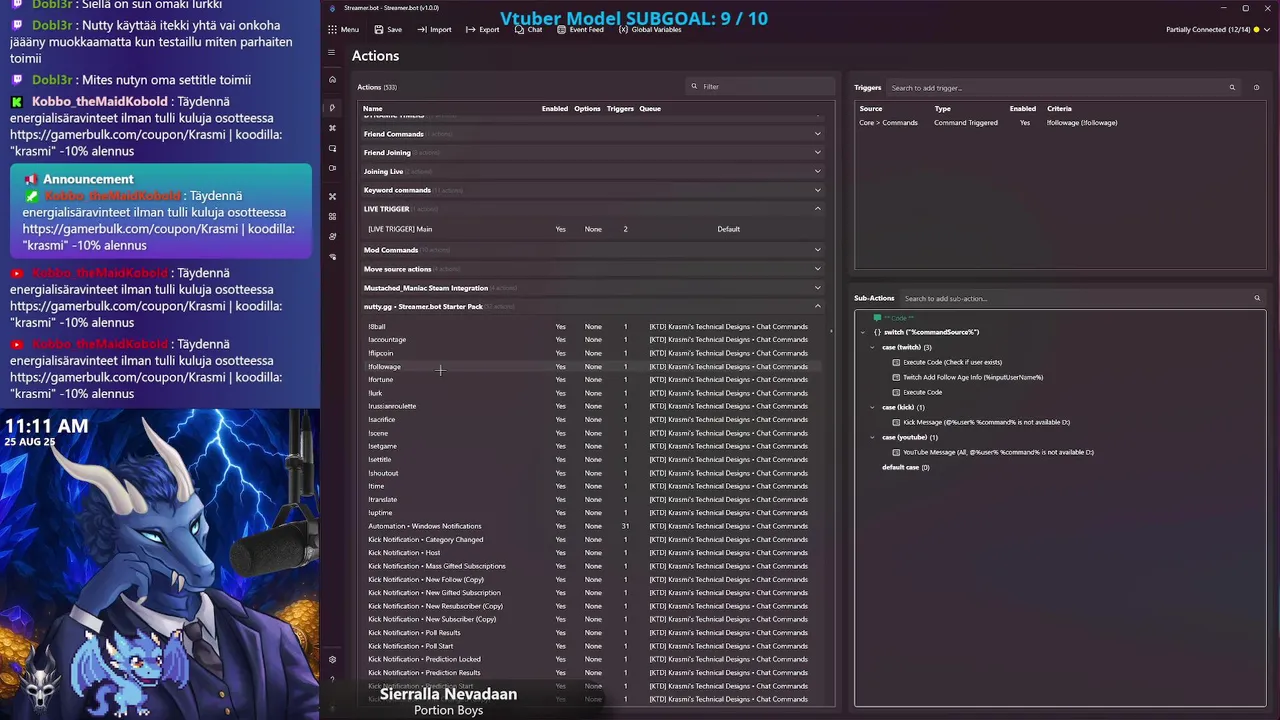The height and width of the screenshot is (720, 1280).
Task: Expand the Friend Commands group
Action: pyautogui.click(x=817, y=134)
